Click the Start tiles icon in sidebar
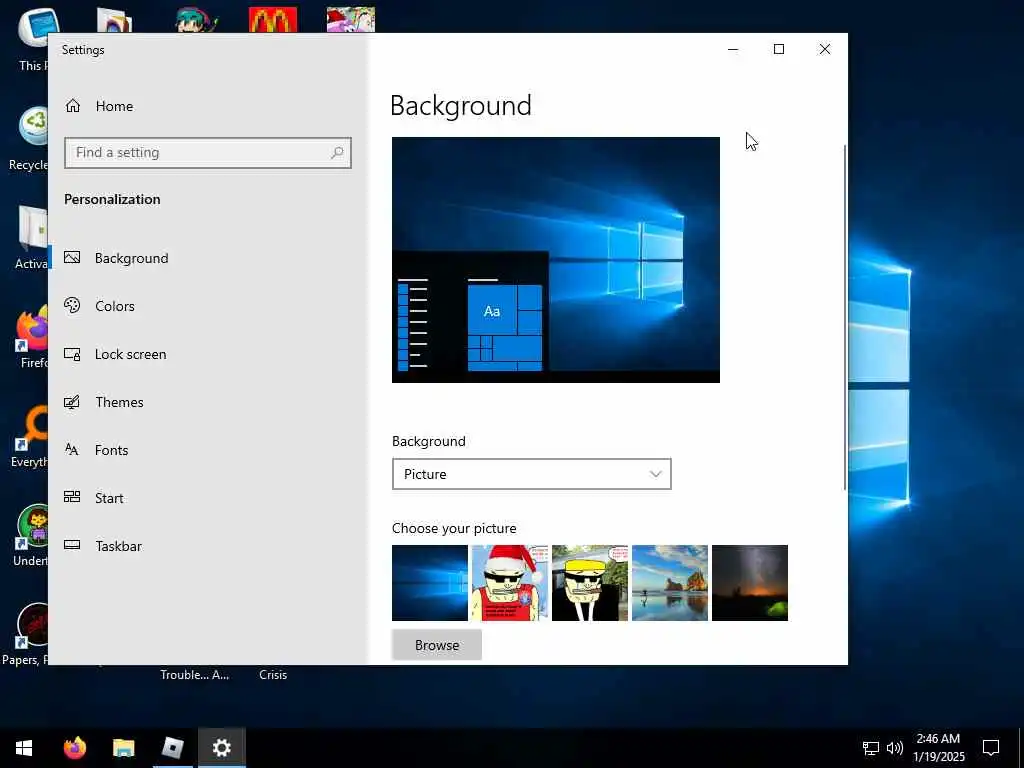 coord(72,497)
